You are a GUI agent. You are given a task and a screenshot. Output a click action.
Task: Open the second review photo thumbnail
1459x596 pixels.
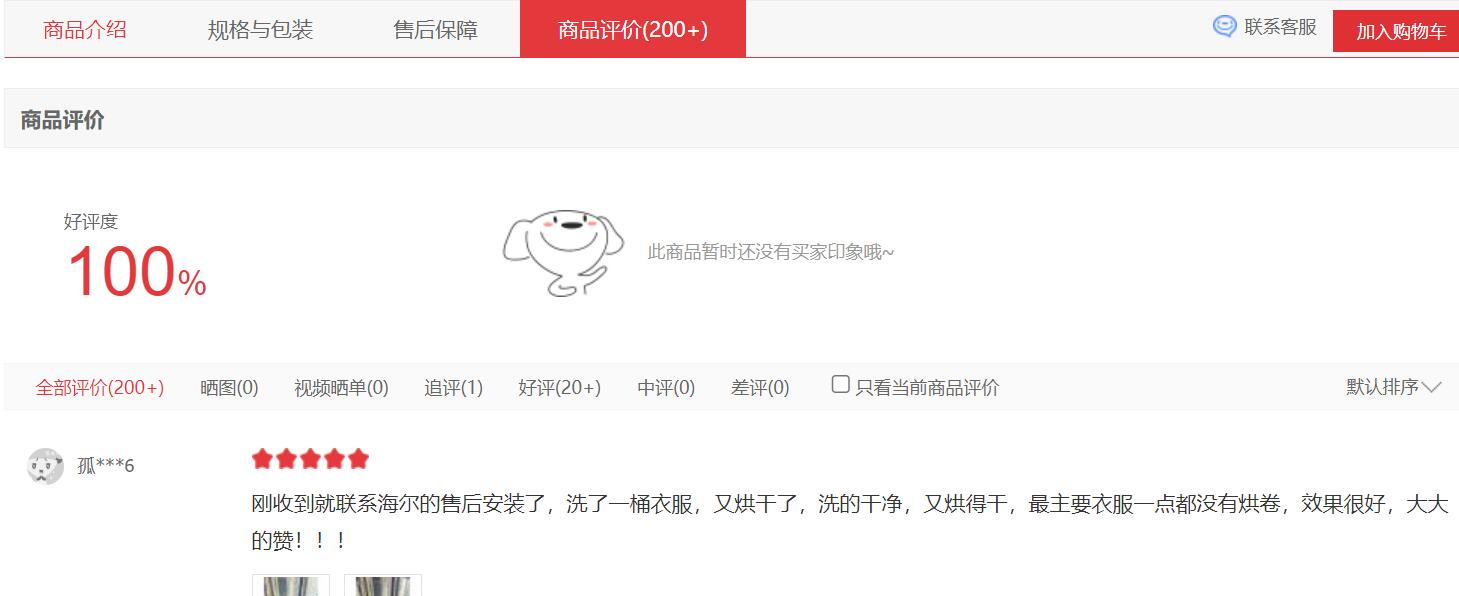click(x=383, y=585)
